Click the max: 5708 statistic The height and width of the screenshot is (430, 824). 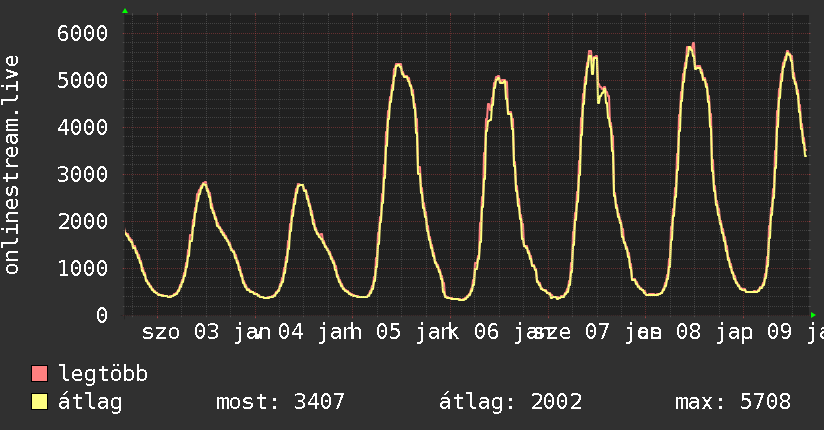733,402
